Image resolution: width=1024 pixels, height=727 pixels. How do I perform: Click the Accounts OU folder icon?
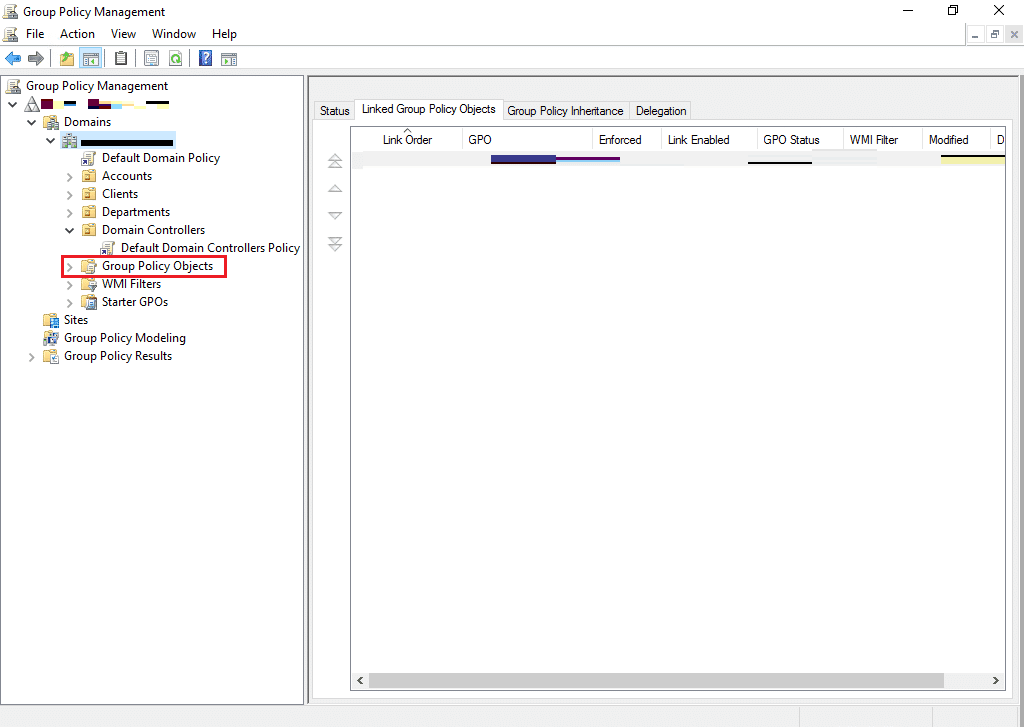(89, 176)
